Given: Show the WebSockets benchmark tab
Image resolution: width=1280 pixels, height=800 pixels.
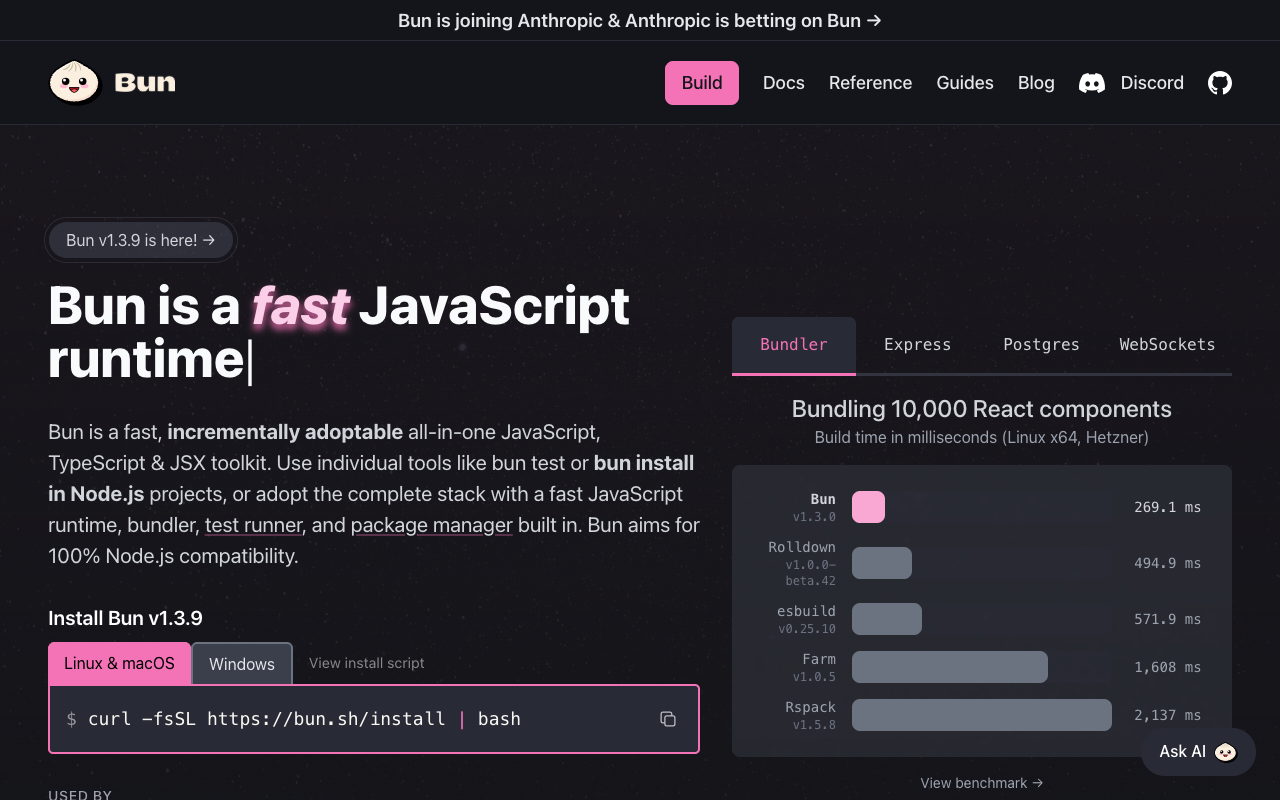Looking at the screenshot, I should coord(1167,345).
